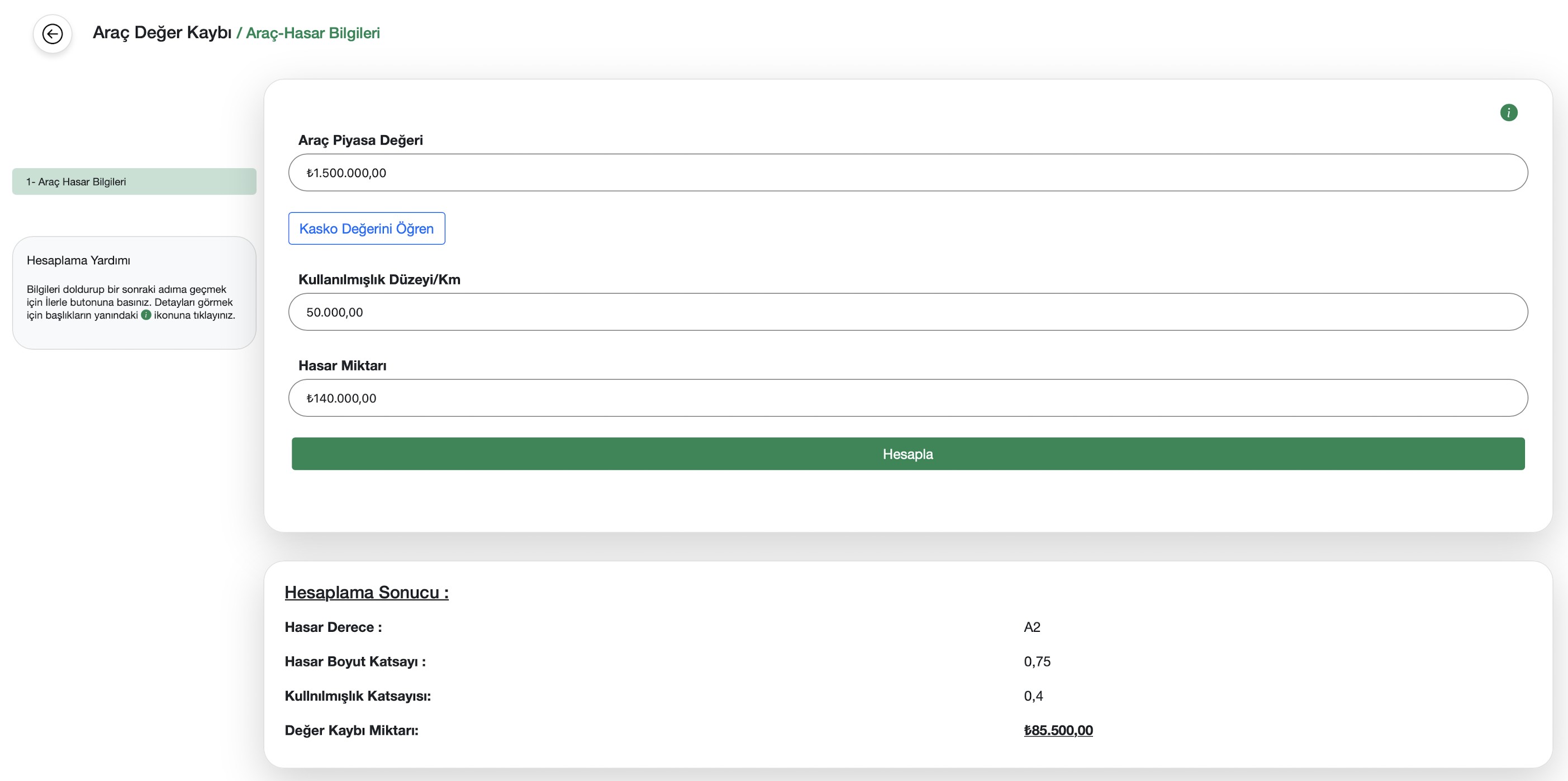Select the 1- Araç Hasar Bilgileri step
This screenshot has height=781, width=1568.
click(x=134, y=182)
